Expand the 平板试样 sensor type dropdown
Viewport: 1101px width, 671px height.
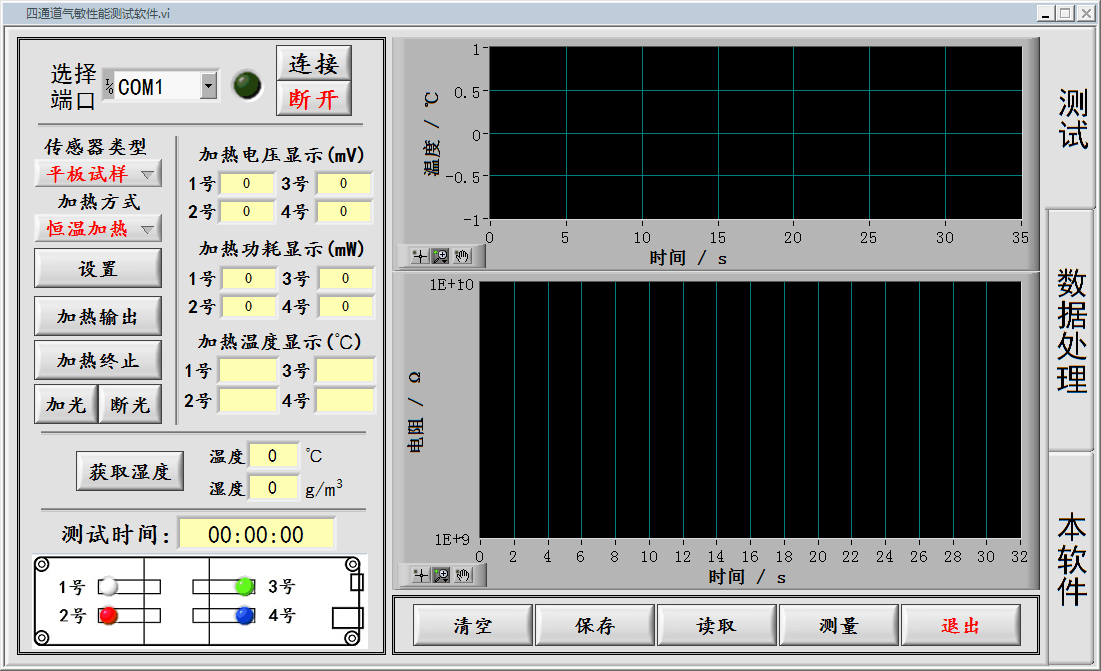[148, 174]
